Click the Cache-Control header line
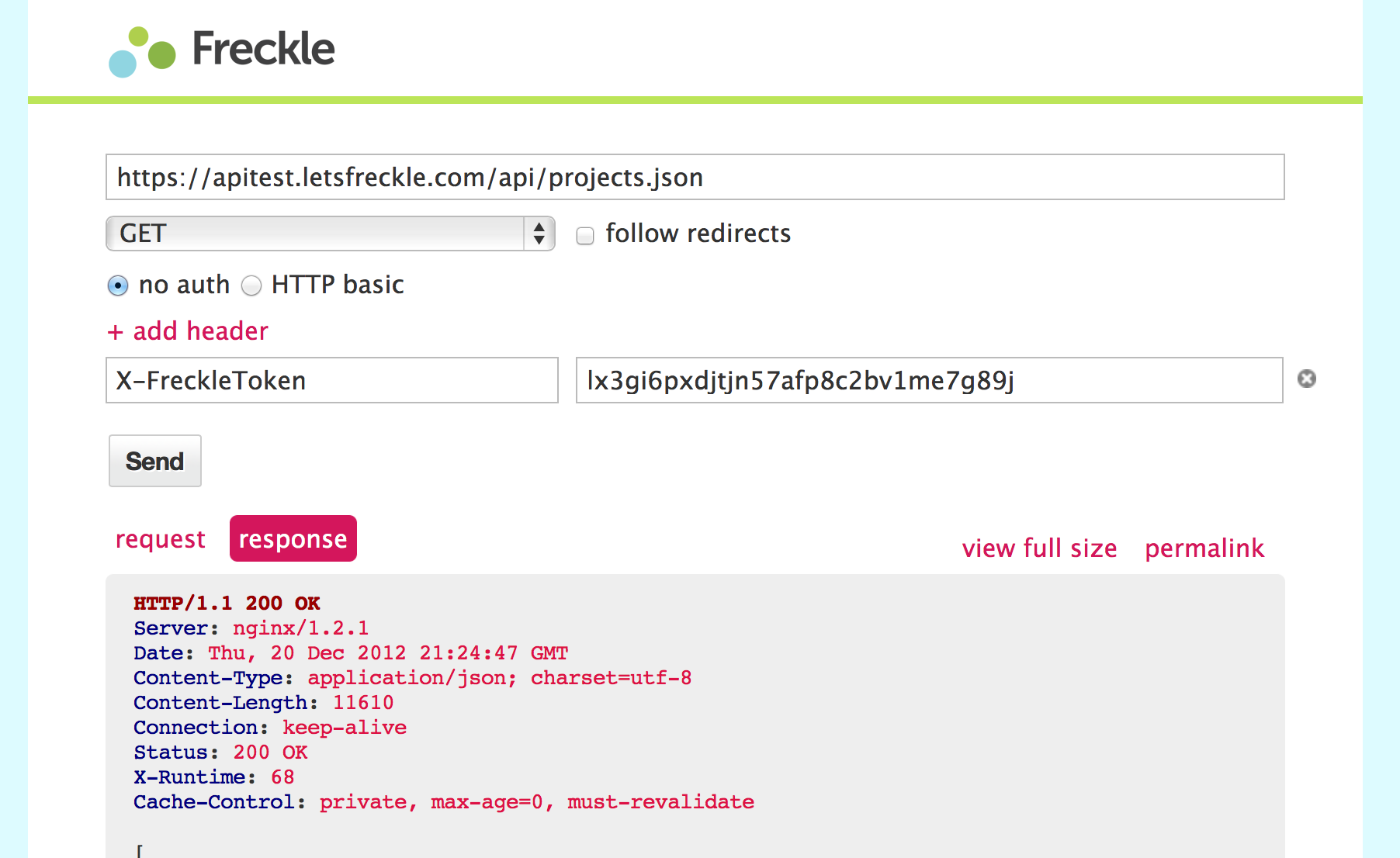Viewport: 1400px width, 858px height. pos(444,801)
